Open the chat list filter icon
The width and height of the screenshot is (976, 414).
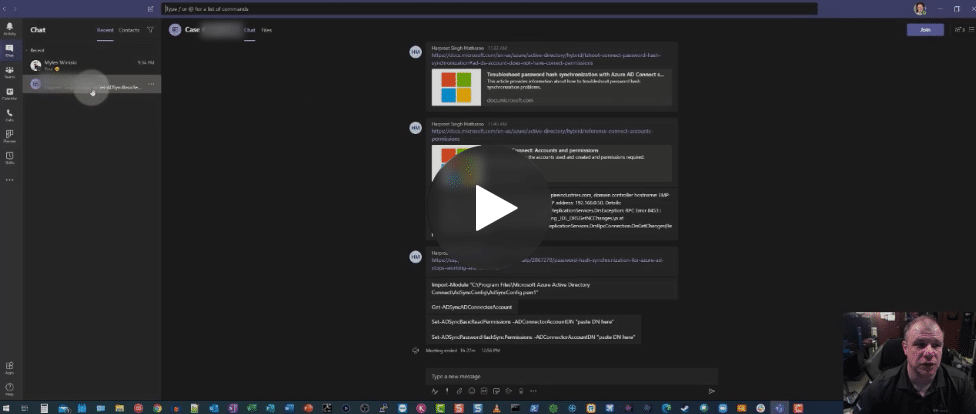150,30
